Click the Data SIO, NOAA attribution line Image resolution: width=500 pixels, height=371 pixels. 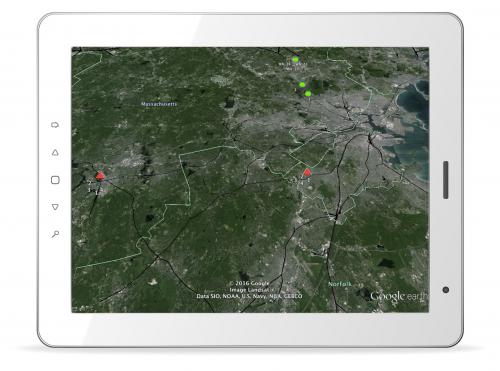tap(249, 296)
